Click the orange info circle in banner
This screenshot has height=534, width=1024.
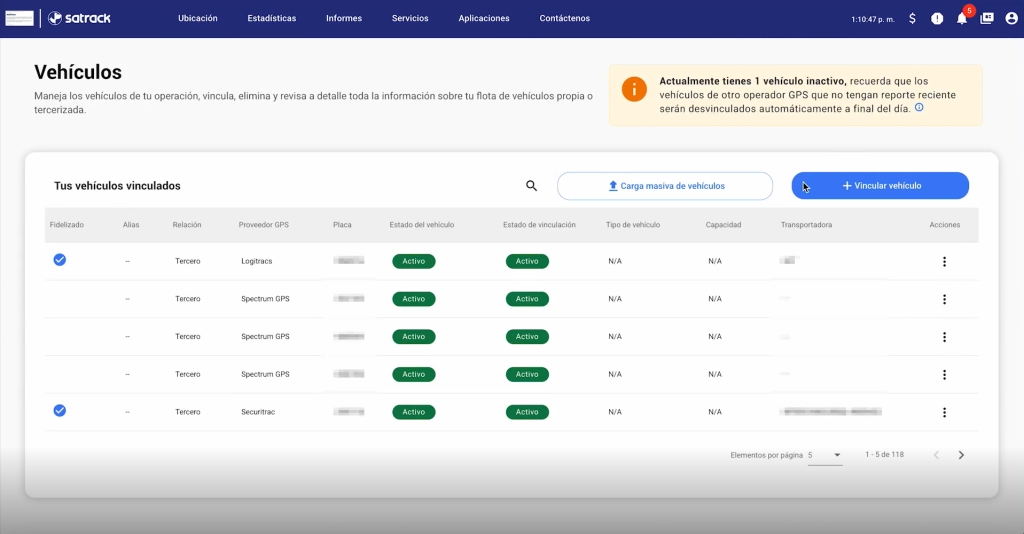click(x=633, y=89)
